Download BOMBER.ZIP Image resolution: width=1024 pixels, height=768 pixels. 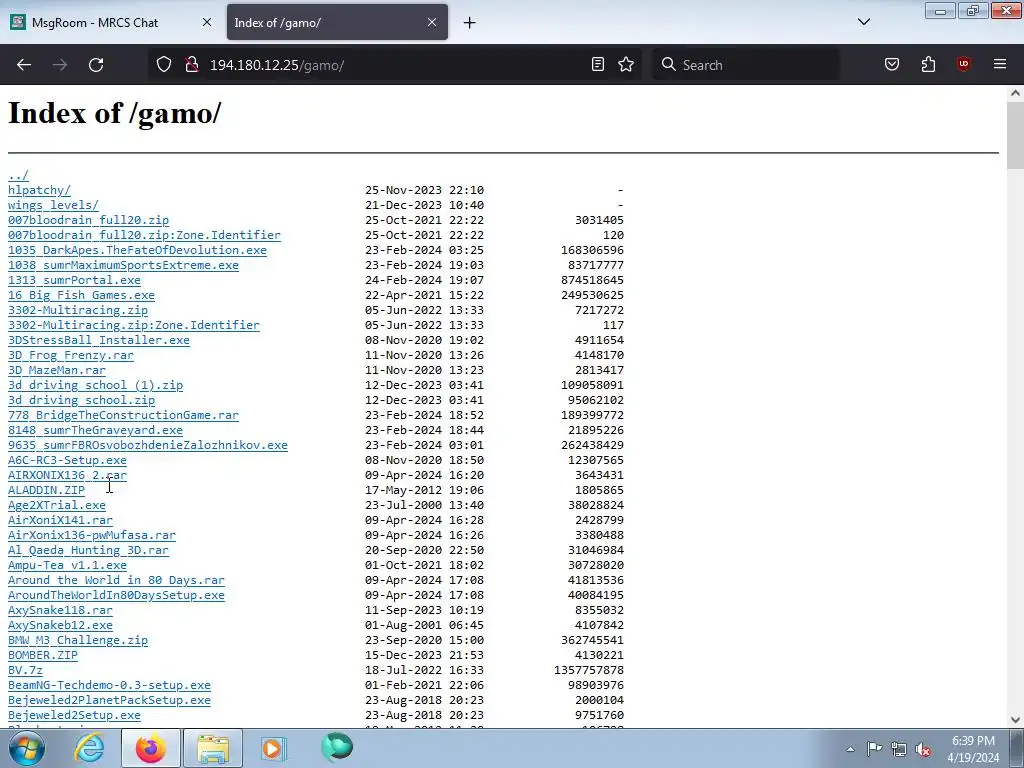42,656
